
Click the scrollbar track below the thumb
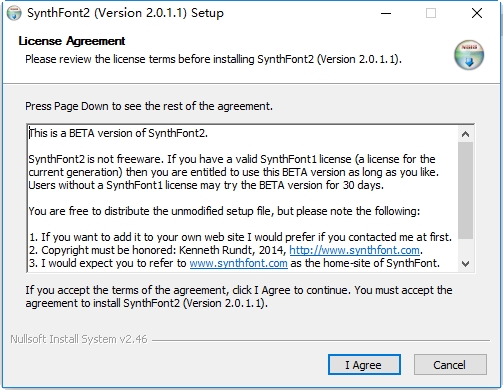point(465,247)
